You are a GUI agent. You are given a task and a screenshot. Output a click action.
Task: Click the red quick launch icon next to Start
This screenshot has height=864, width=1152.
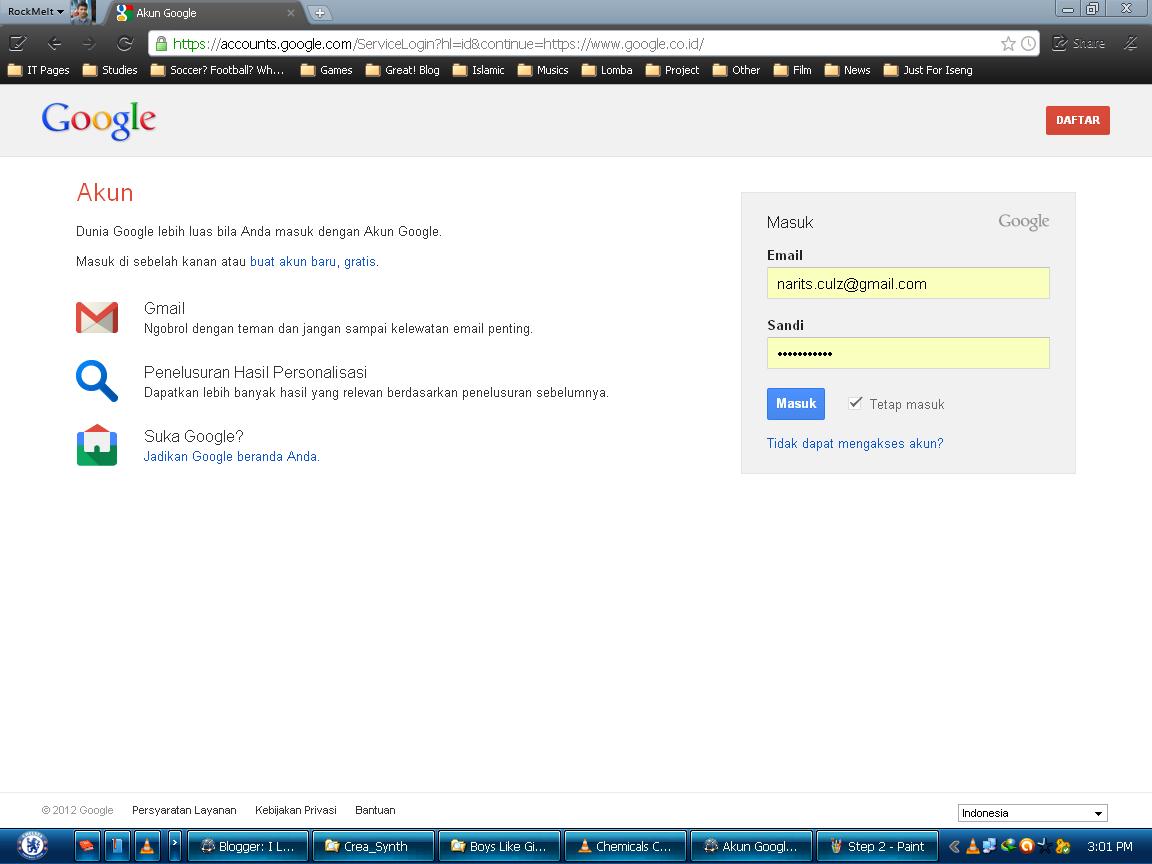[x=87, y=846]
